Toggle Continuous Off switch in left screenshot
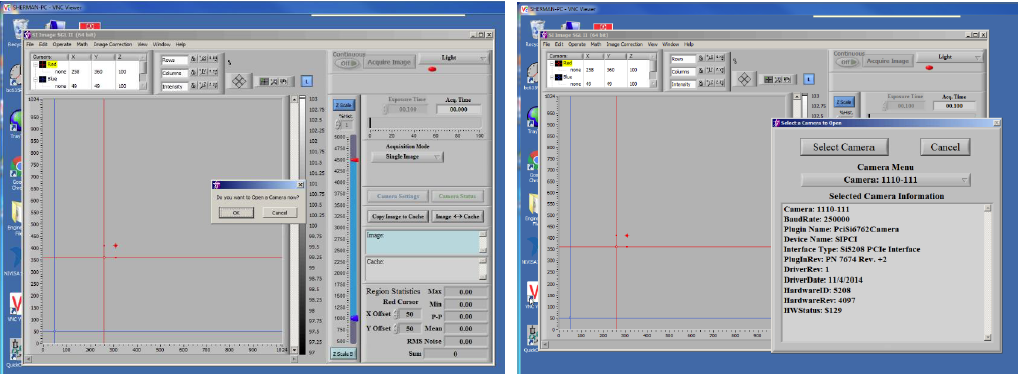1018x374 pixels. coord(348,63)
